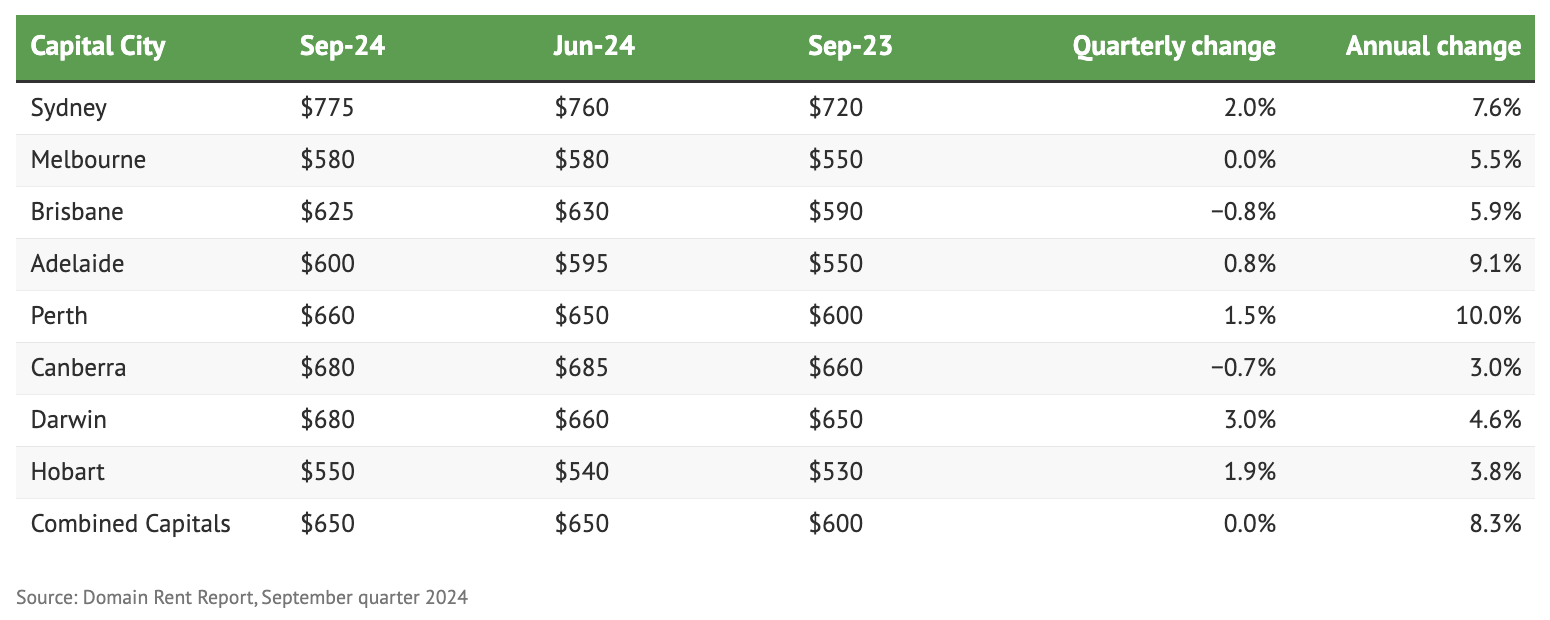Image resolution: width=1550 pixels, height=620 pixels.
Task: Click the Adelaide row label
Action: tap(77, 264)
